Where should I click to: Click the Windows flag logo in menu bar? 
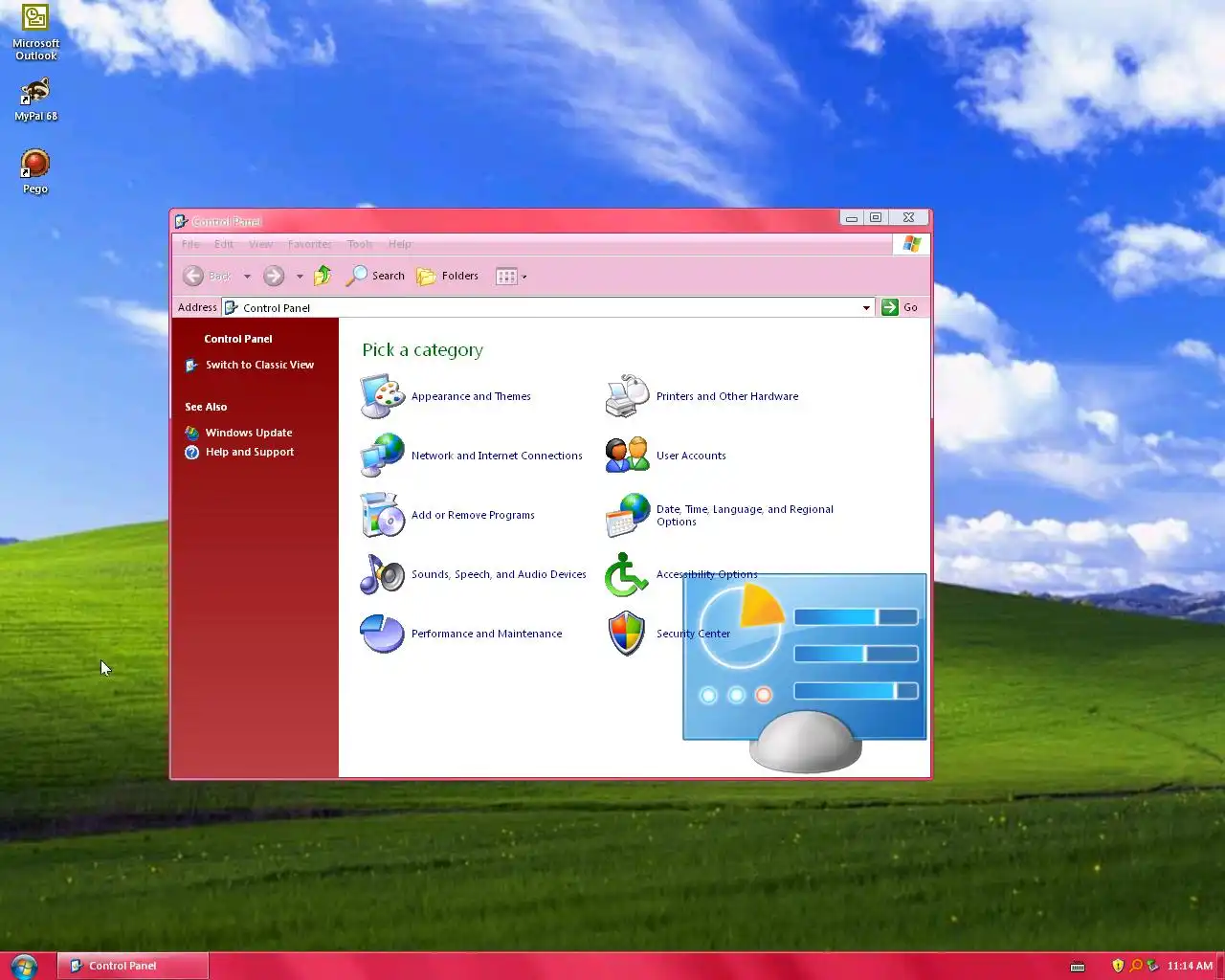[912, 244]
